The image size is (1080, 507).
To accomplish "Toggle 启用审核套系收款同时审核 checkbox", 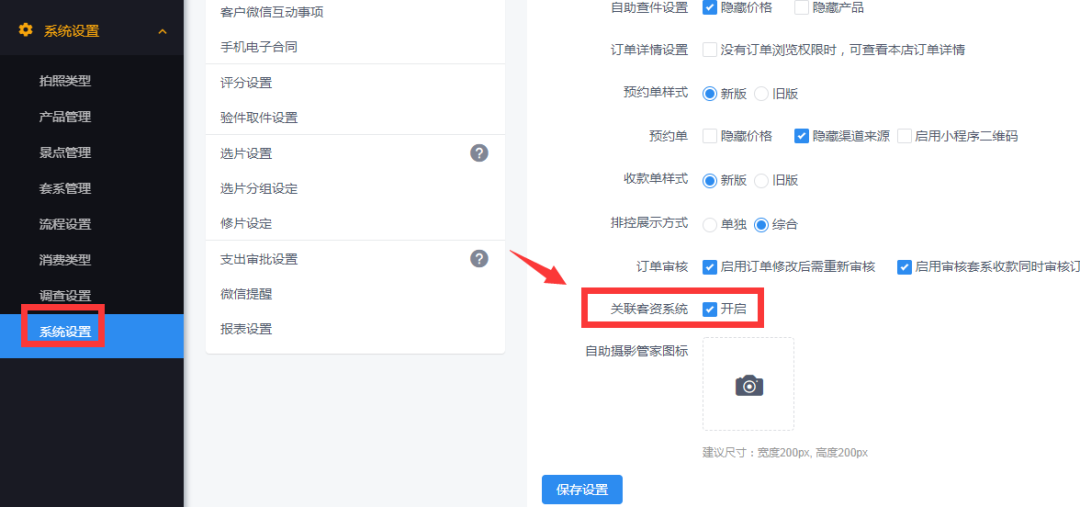I will click(904, 267).
